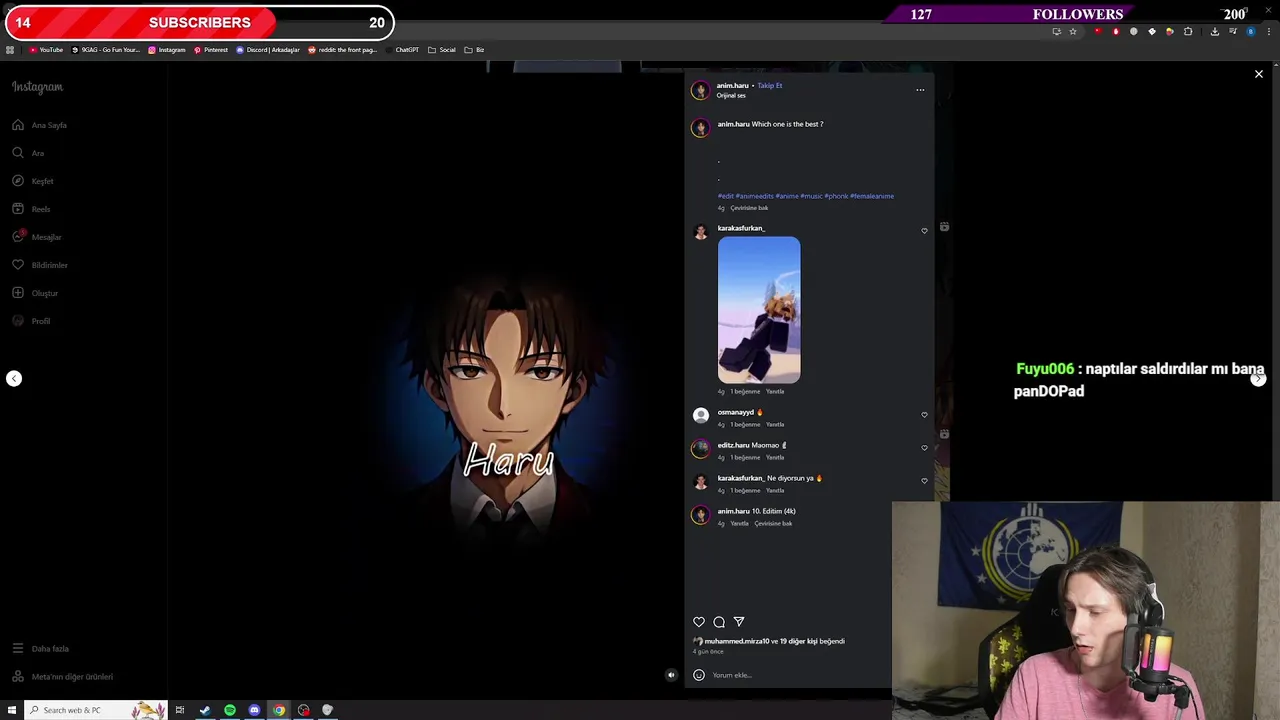Mute or unmute the reel audio

click(671, 675)
